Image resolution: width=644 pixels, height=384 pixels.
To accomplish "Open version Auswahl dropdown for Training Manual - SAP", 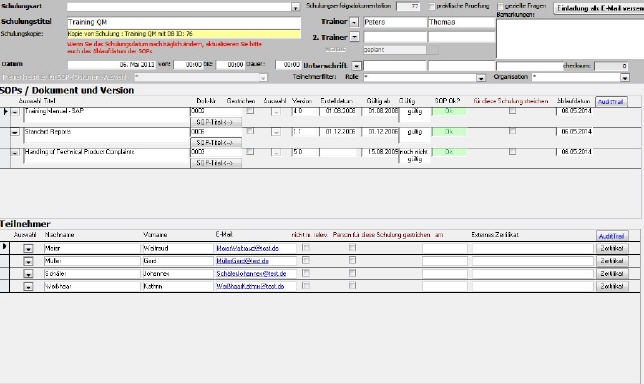I will [x=276, y=112].
